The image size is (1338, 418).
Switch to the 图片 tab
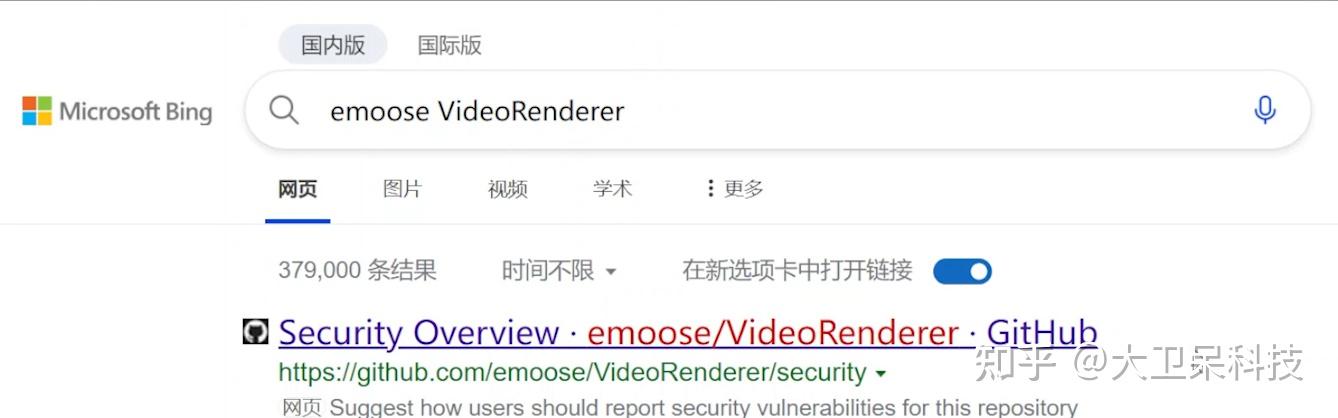coord(402,188)
